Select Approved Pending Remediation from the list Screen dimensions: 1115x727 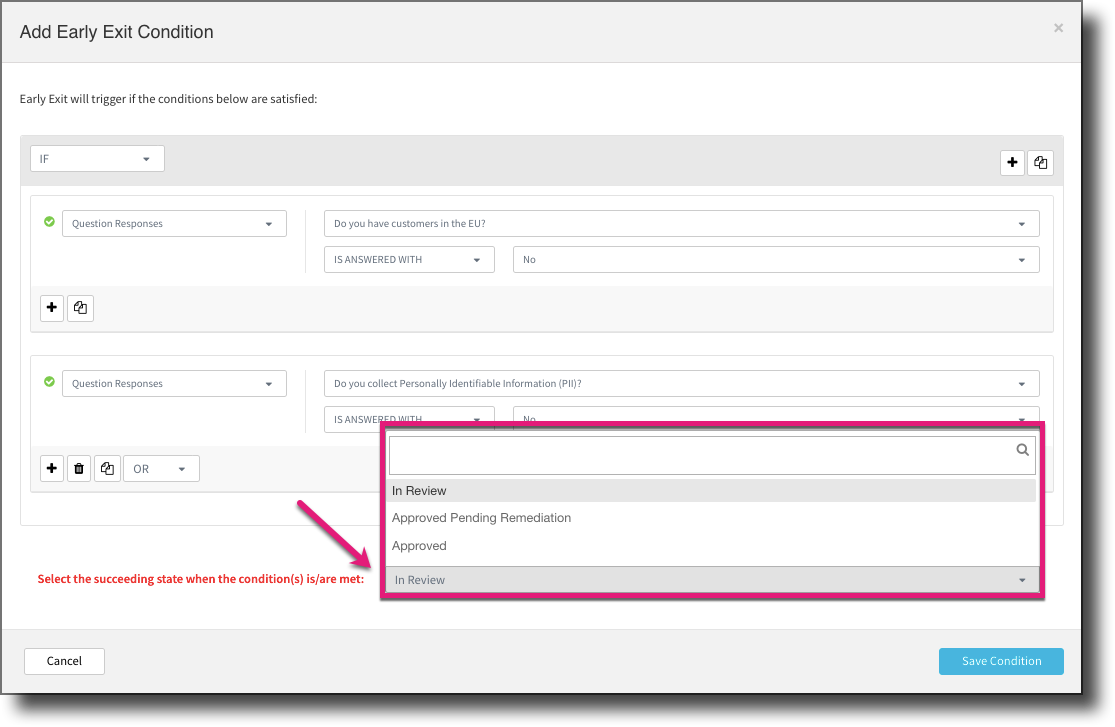click(481, 518)
